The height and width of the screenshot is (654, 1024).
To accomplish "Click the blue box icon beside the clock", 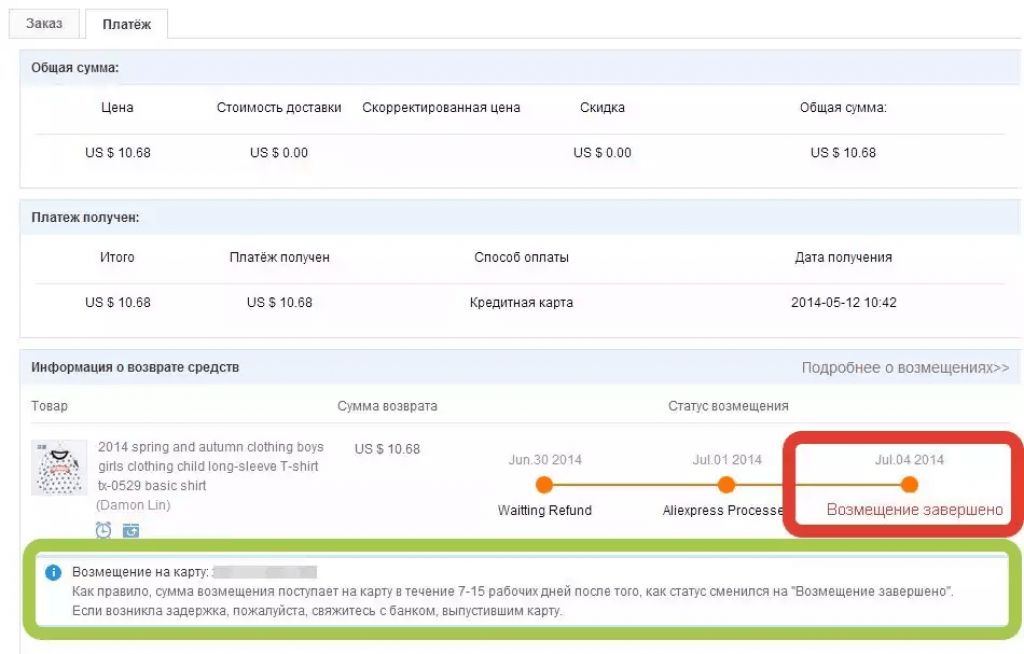I will [131, 530].
